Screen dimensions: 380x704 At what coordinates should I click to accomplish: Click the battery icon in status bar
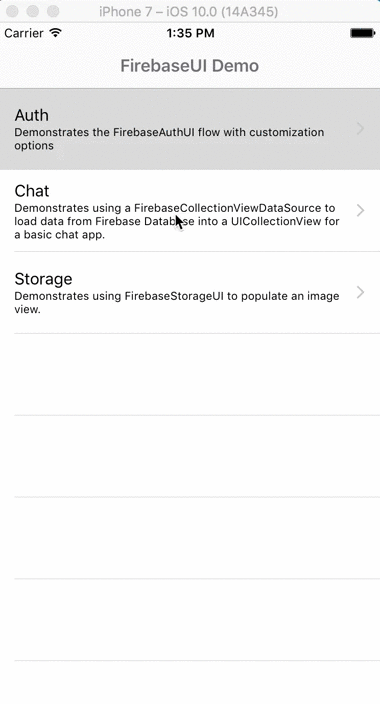(x=362, y=33)
